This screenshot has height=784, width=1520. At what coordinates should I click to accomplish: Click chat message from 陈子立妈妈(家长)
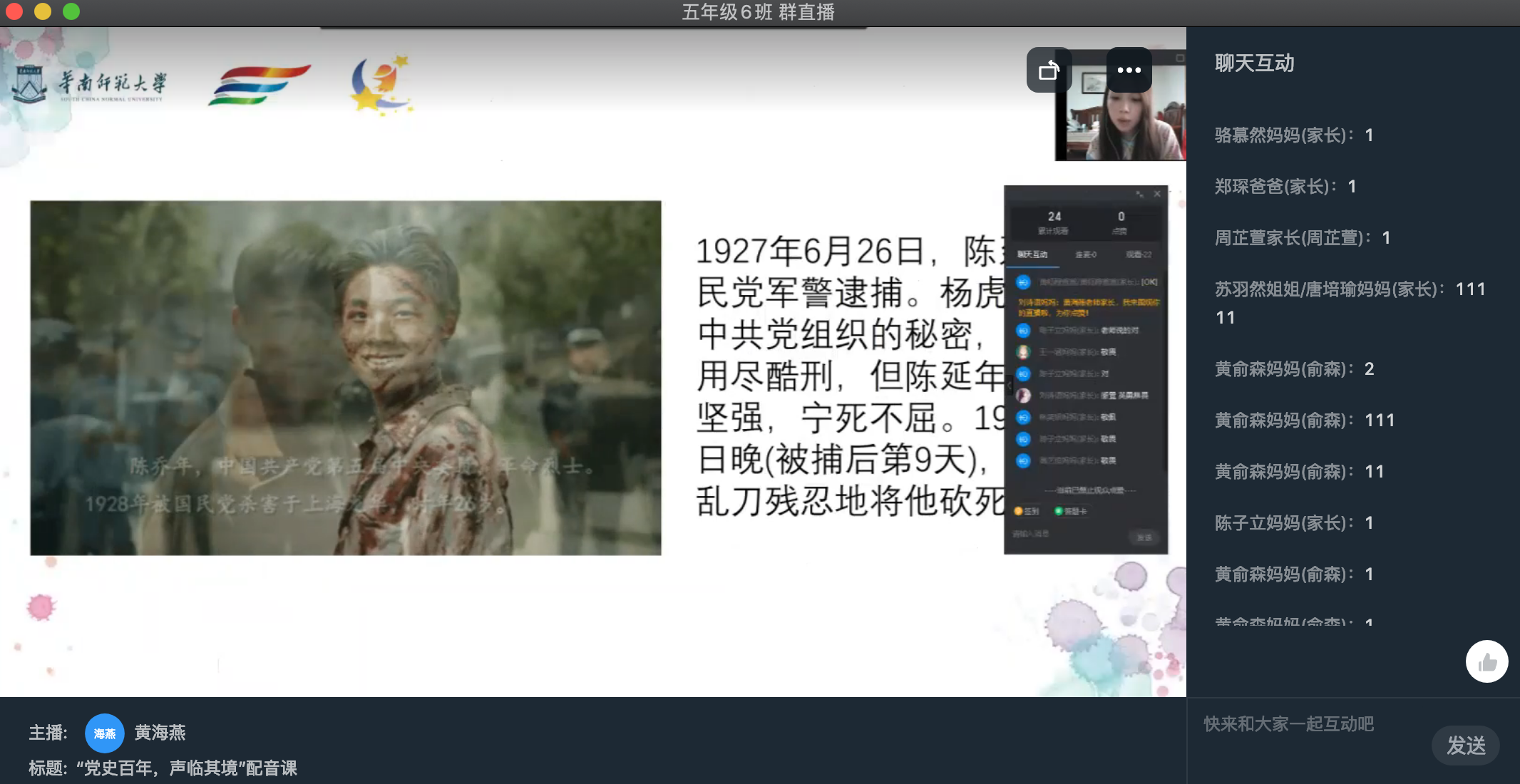(x=1294, y=523)
